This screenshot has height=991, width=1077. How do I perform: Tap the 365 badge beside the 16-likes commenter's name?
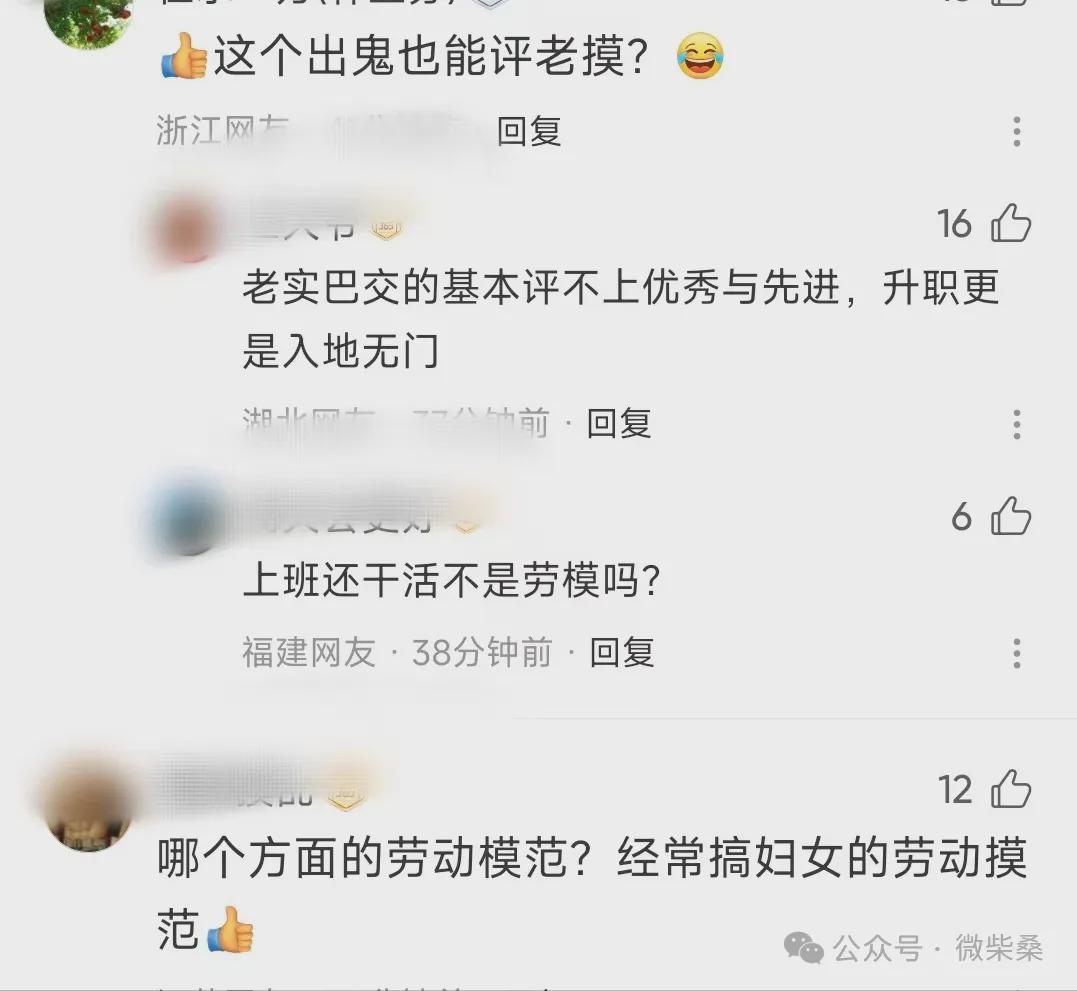386,228
